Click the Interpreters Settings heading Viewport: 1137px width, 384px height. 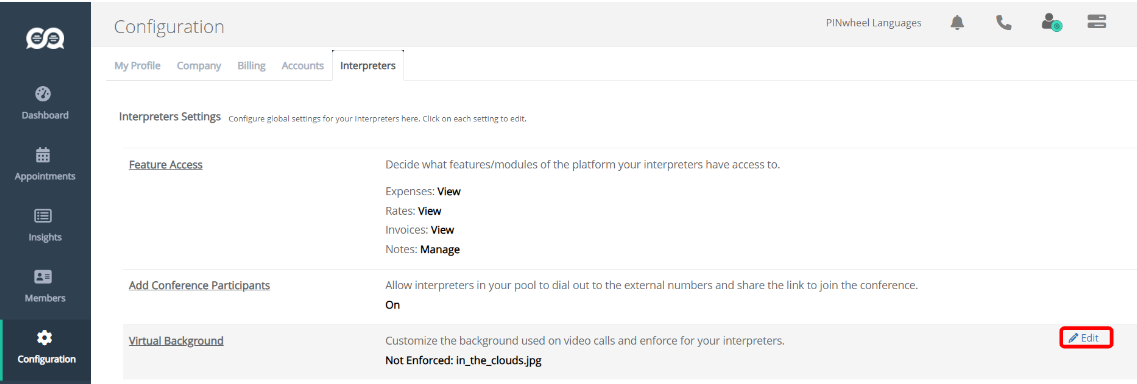tap(170, 117)
